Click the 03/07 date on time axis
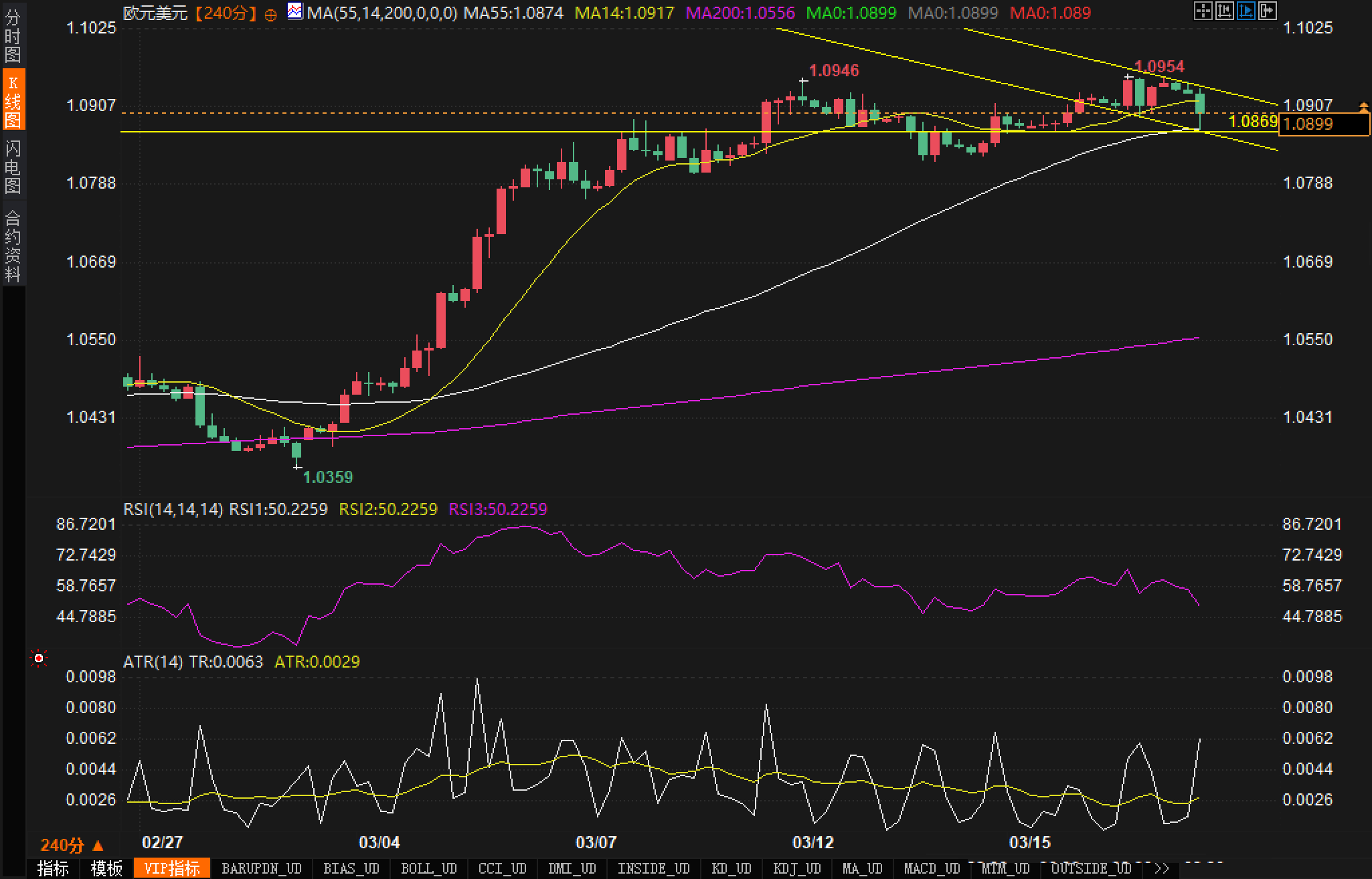 tap(596, 842)
